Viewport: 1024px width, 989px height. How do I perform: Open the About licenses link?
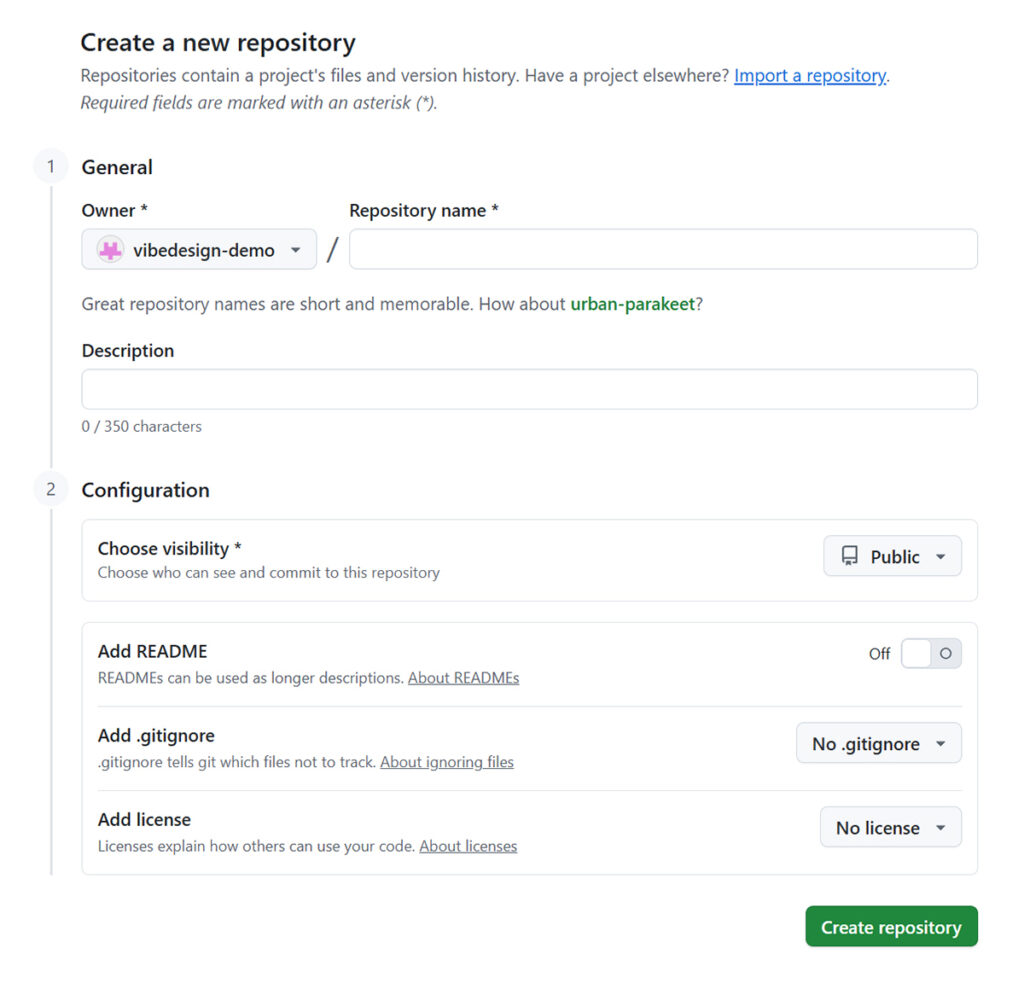pyautogui.click(x=468, y=846)
